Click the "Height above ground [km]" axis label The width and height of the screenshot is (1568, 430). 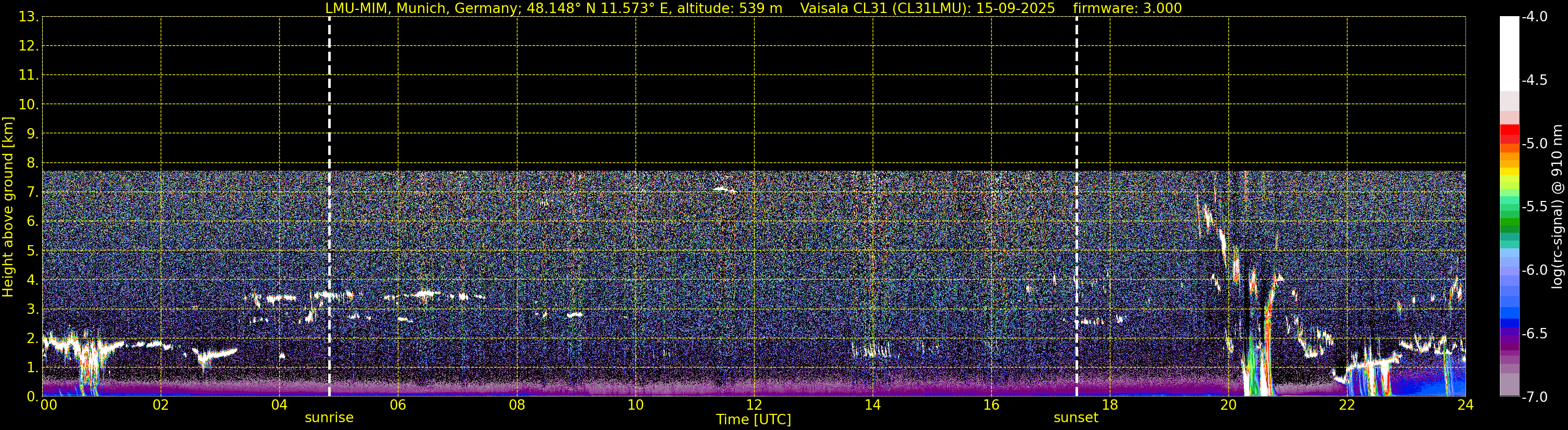coord(8,207)
